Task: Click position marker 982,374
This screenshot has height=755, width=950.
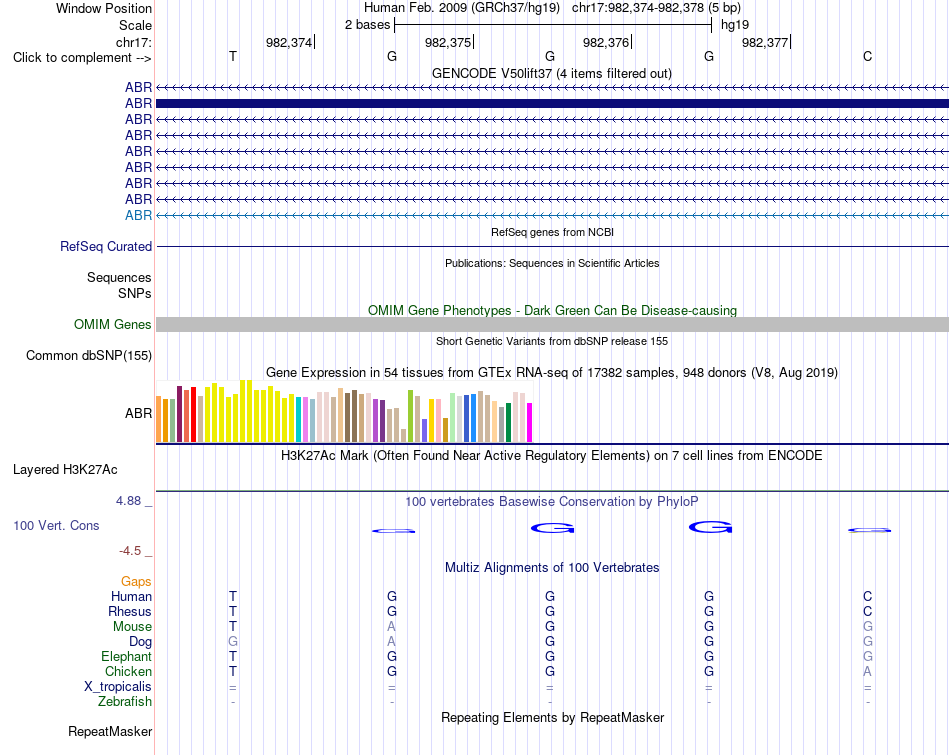Action: 289,42
